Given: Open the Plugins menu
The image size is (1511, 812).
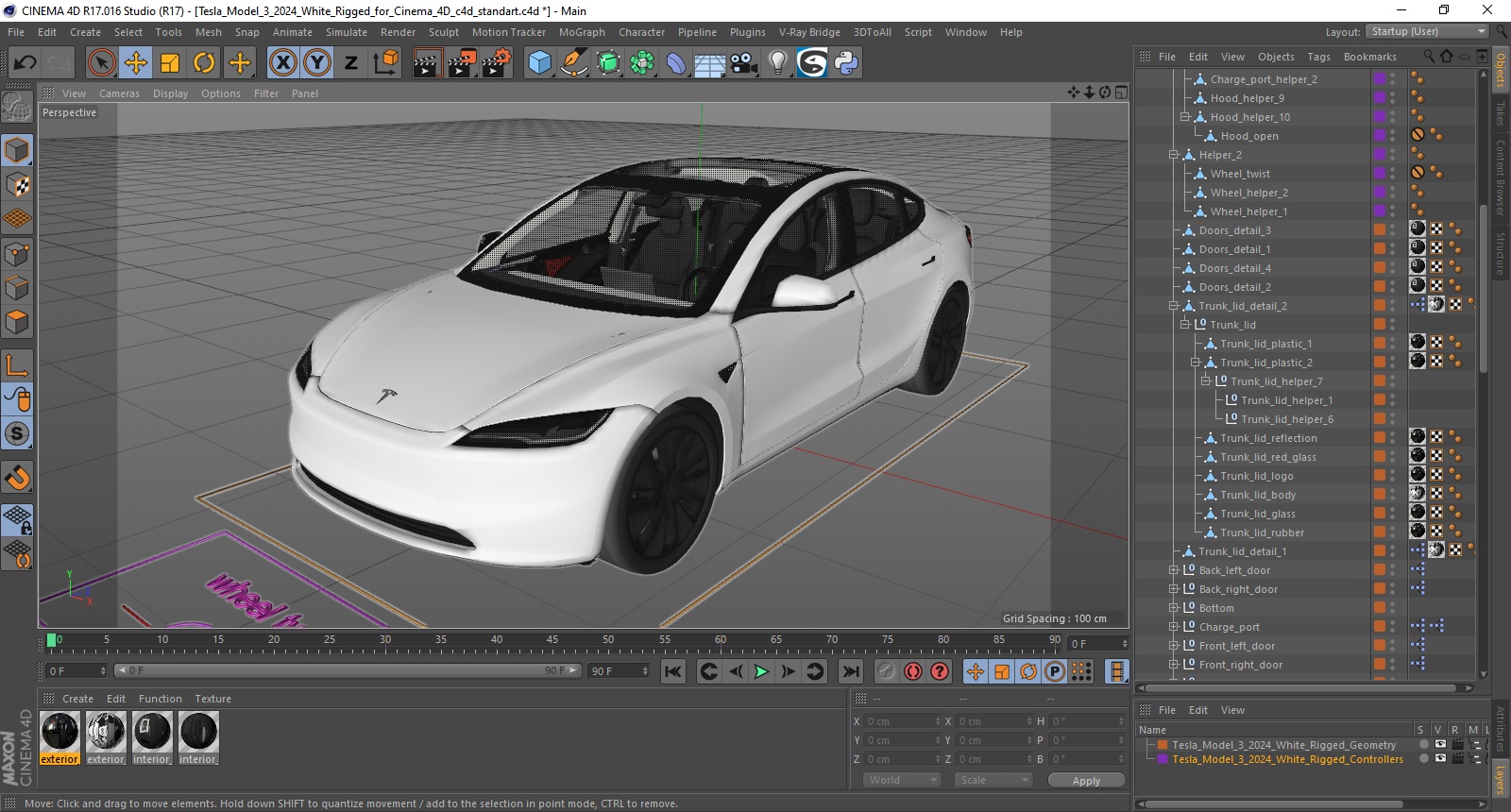Looking at the screenshot, I should click(747, 32).
